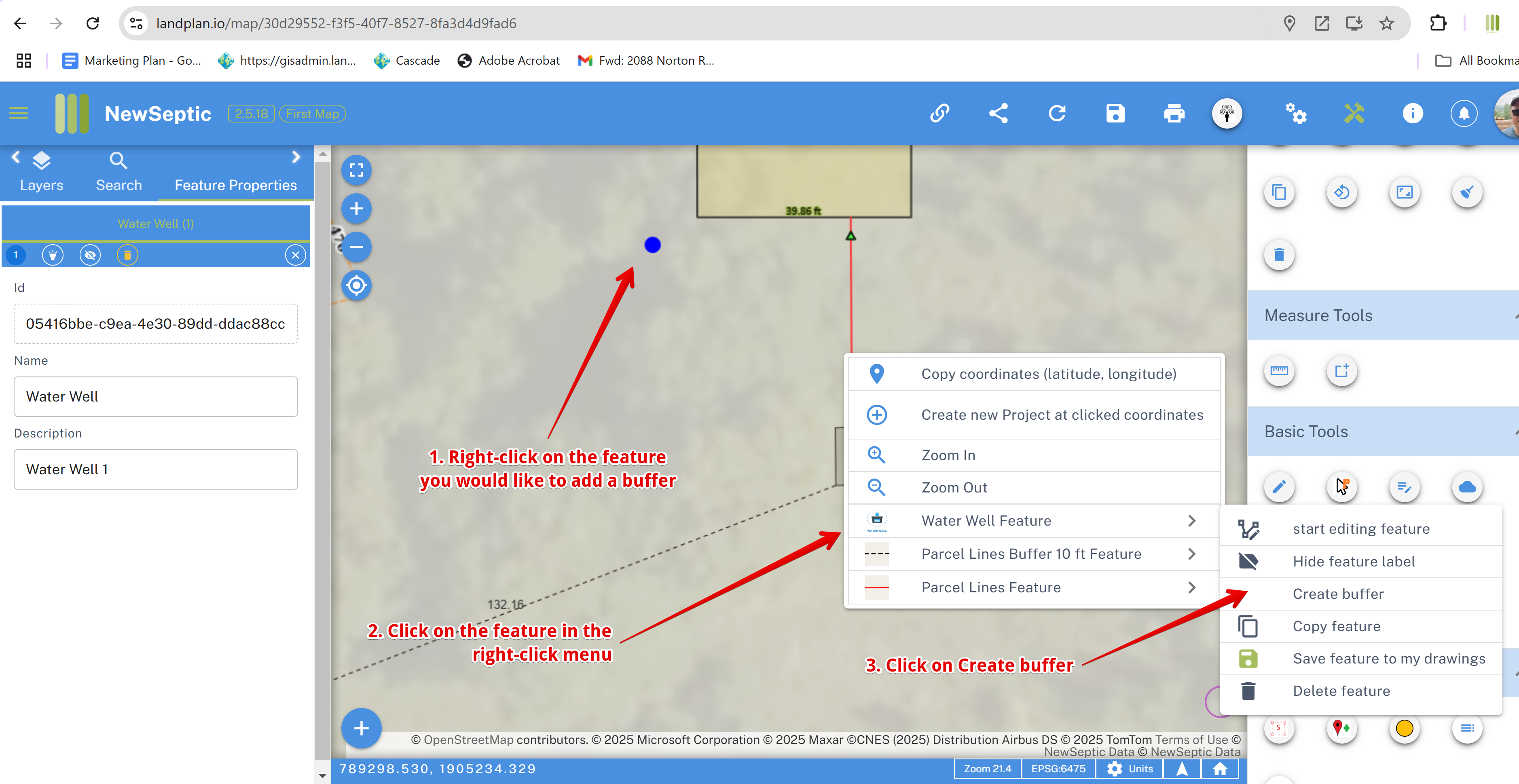Move side panel tabs to previous
1519x784 pixels.
pos(16,157)
